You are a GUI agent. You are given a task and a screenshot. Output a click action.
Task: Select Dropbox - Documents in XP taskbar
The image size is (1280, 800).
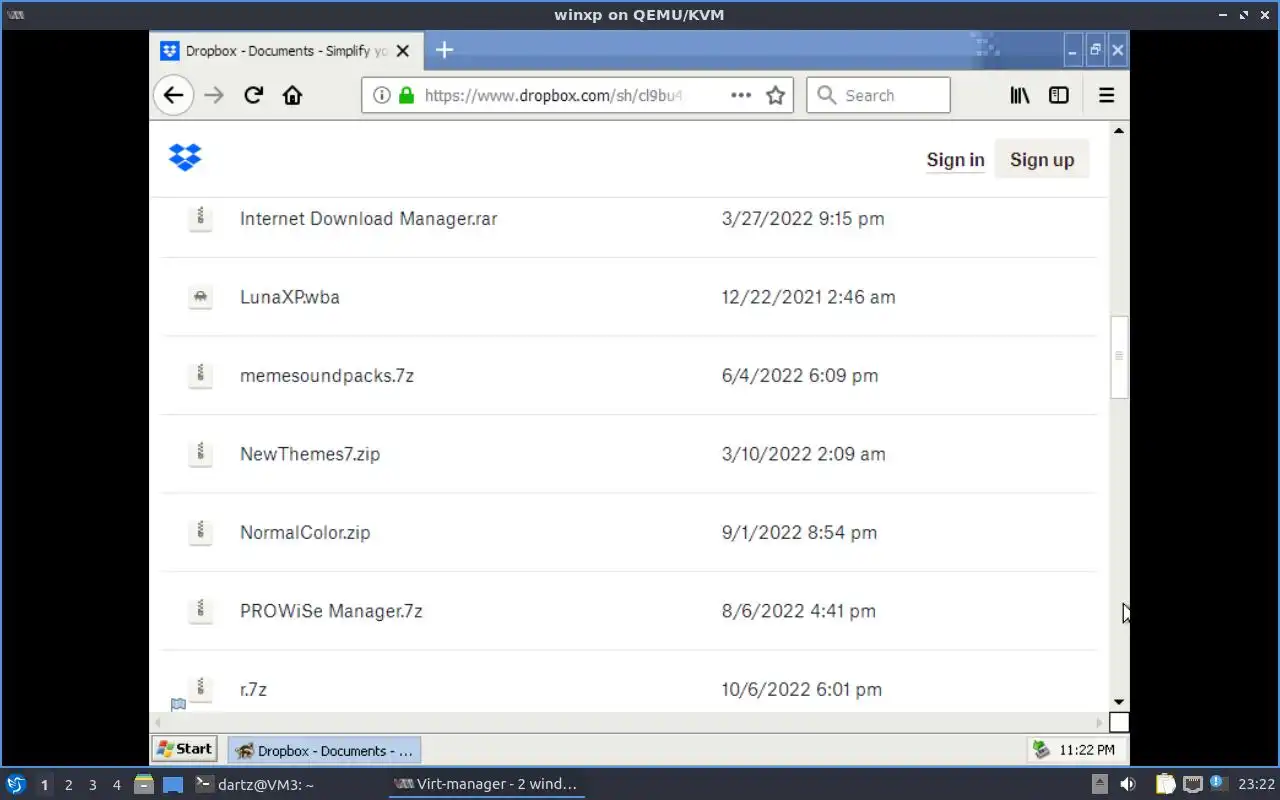coord(324,750)
